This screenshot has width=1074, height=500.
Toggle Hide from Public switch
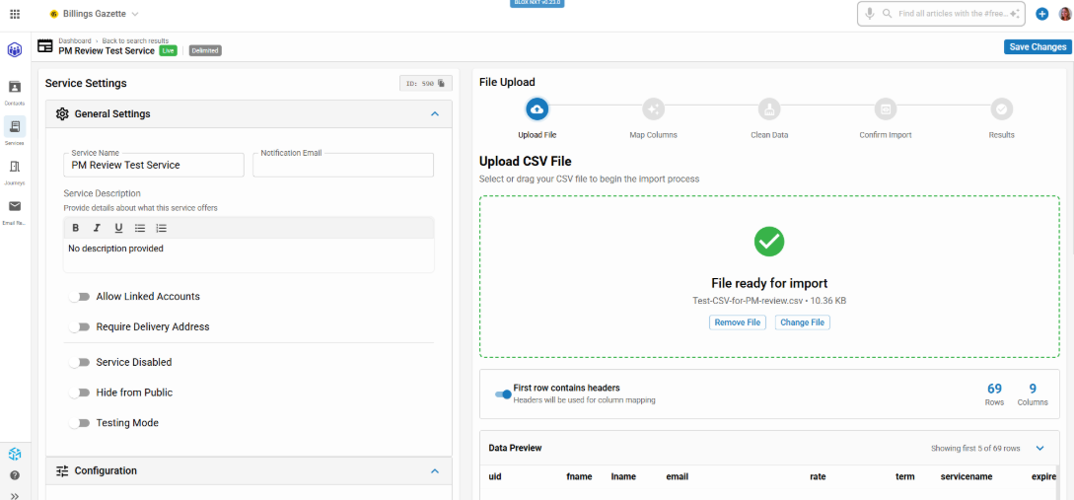tap(80, 393)
